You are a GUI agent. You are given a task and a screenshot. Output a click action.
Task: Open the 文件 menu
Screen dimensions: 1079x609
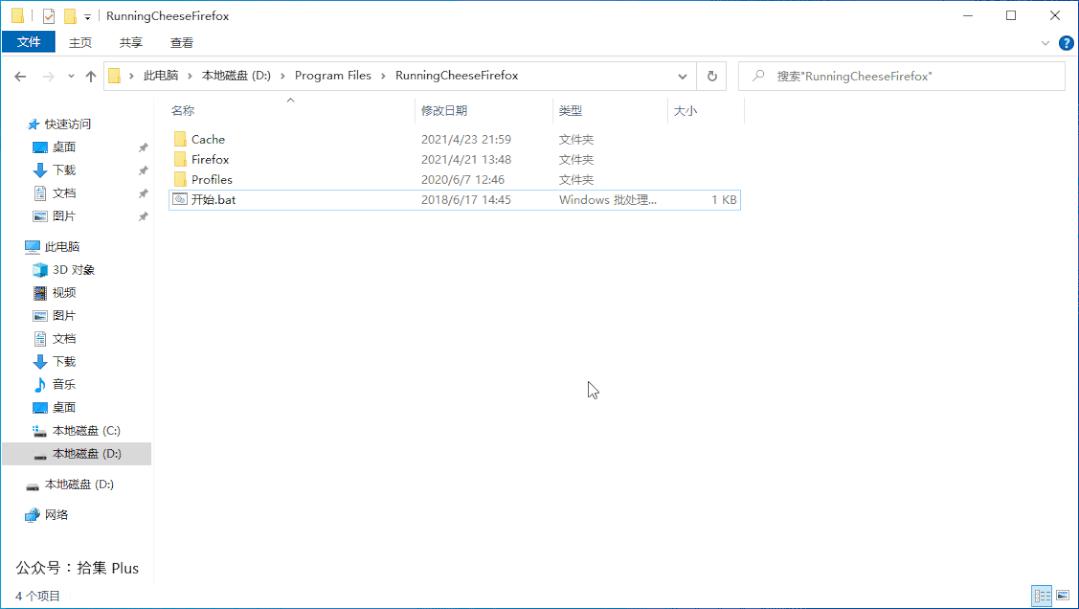tap(29, 42)
